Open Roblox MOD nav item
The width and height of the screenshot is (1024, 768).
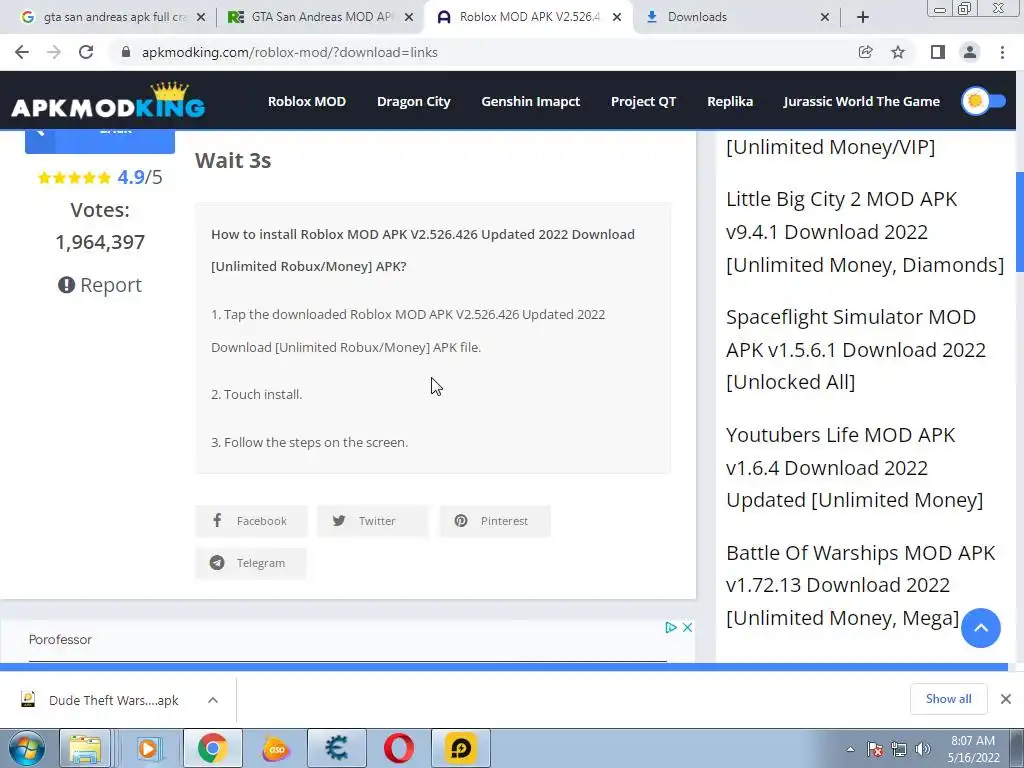(x=307, y=101)
